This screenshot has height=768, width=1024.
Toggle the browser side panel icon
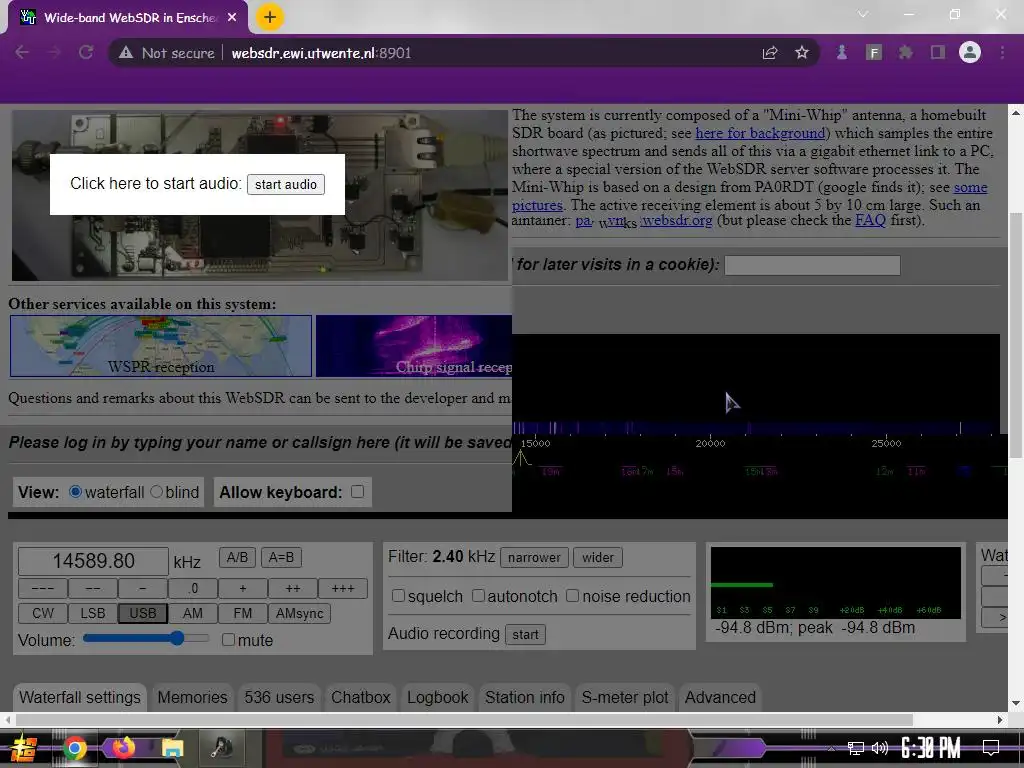tap(938, 52)
